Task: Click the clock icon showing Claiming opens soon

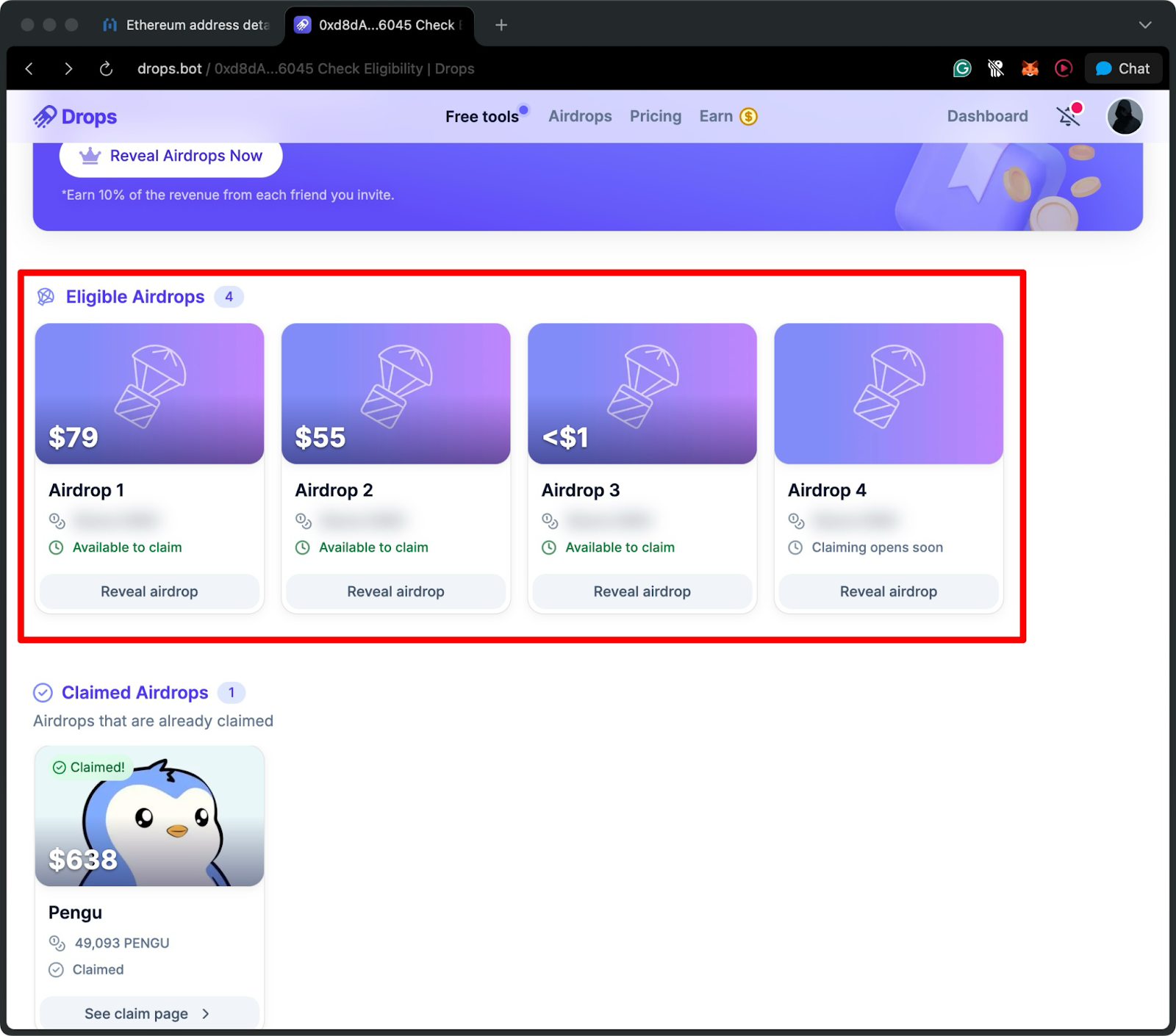Action: (x=795, y=547)
